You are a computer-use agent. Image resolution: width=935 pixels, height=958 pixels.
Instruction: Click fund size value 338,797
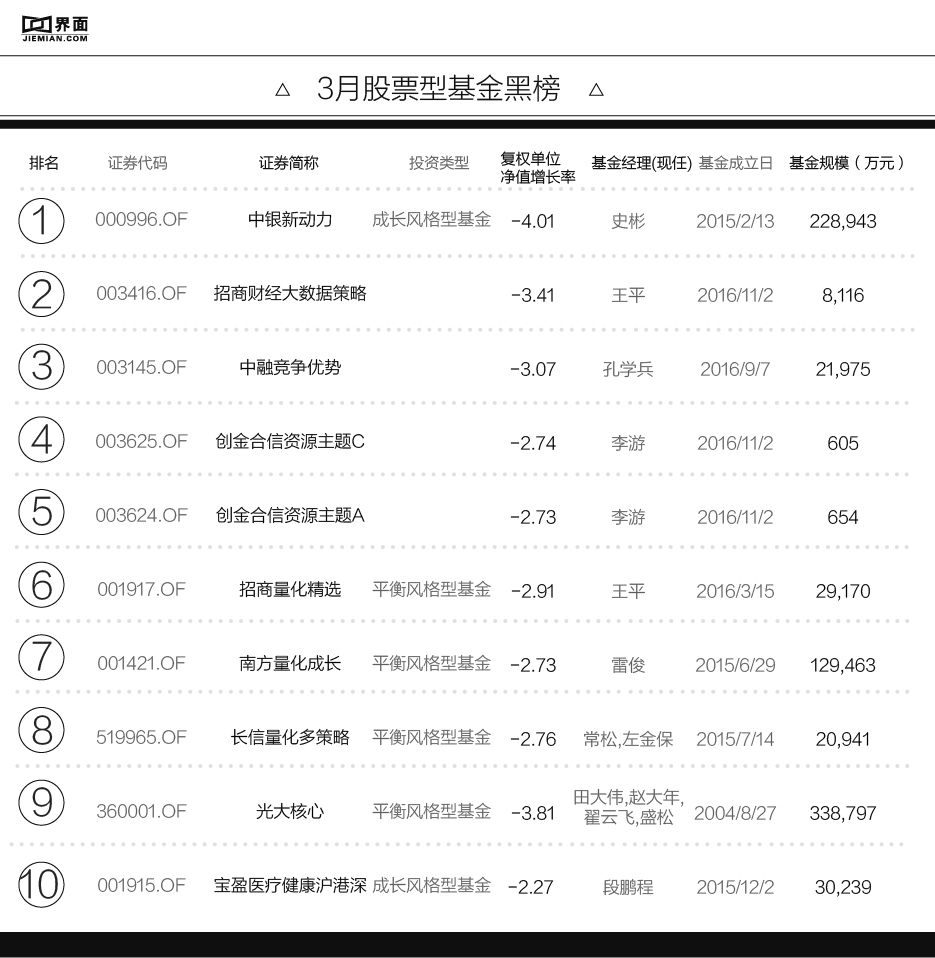pyautogui.click(x=843, y=813)
